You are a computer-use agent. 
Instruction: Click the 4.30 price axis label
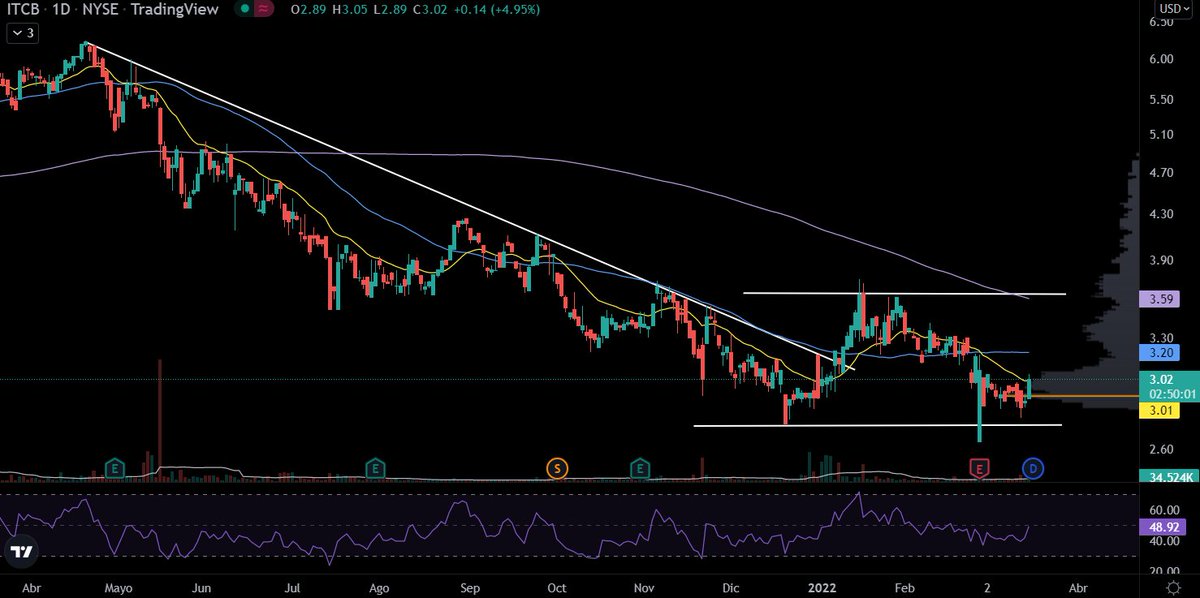pyautogui.click(x=1161, y=215)
